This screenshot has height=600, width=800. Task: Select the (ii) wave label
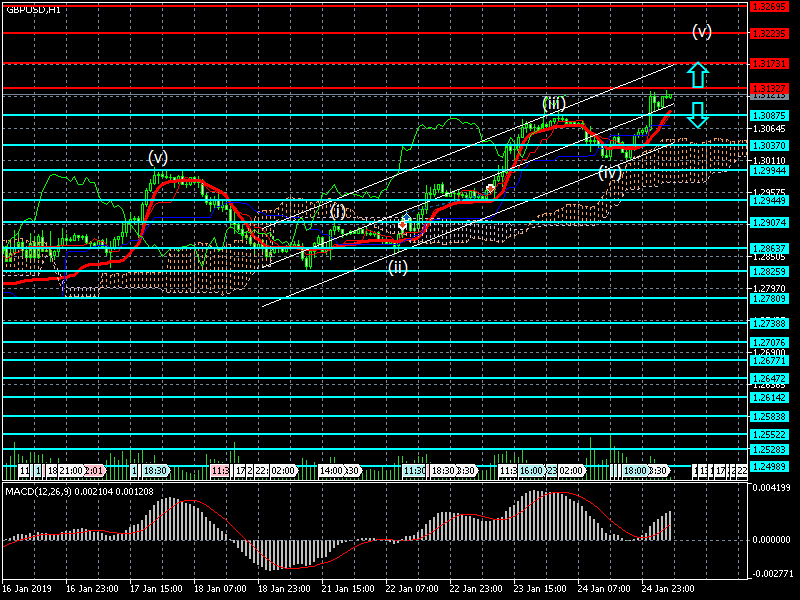coord(398,266)
